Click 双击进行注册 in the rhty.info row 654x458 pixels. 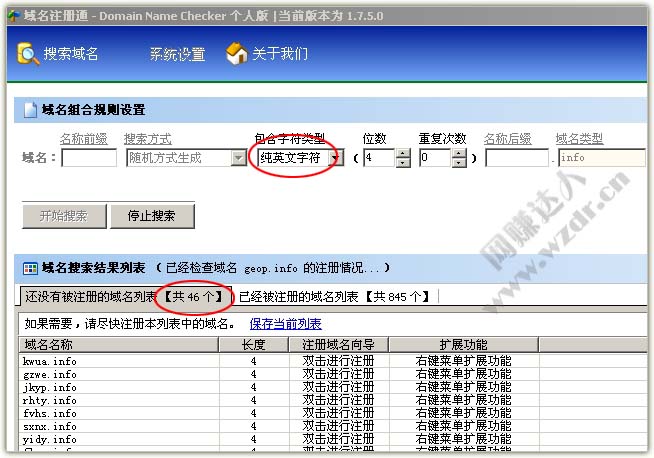[x=338, y=400]
